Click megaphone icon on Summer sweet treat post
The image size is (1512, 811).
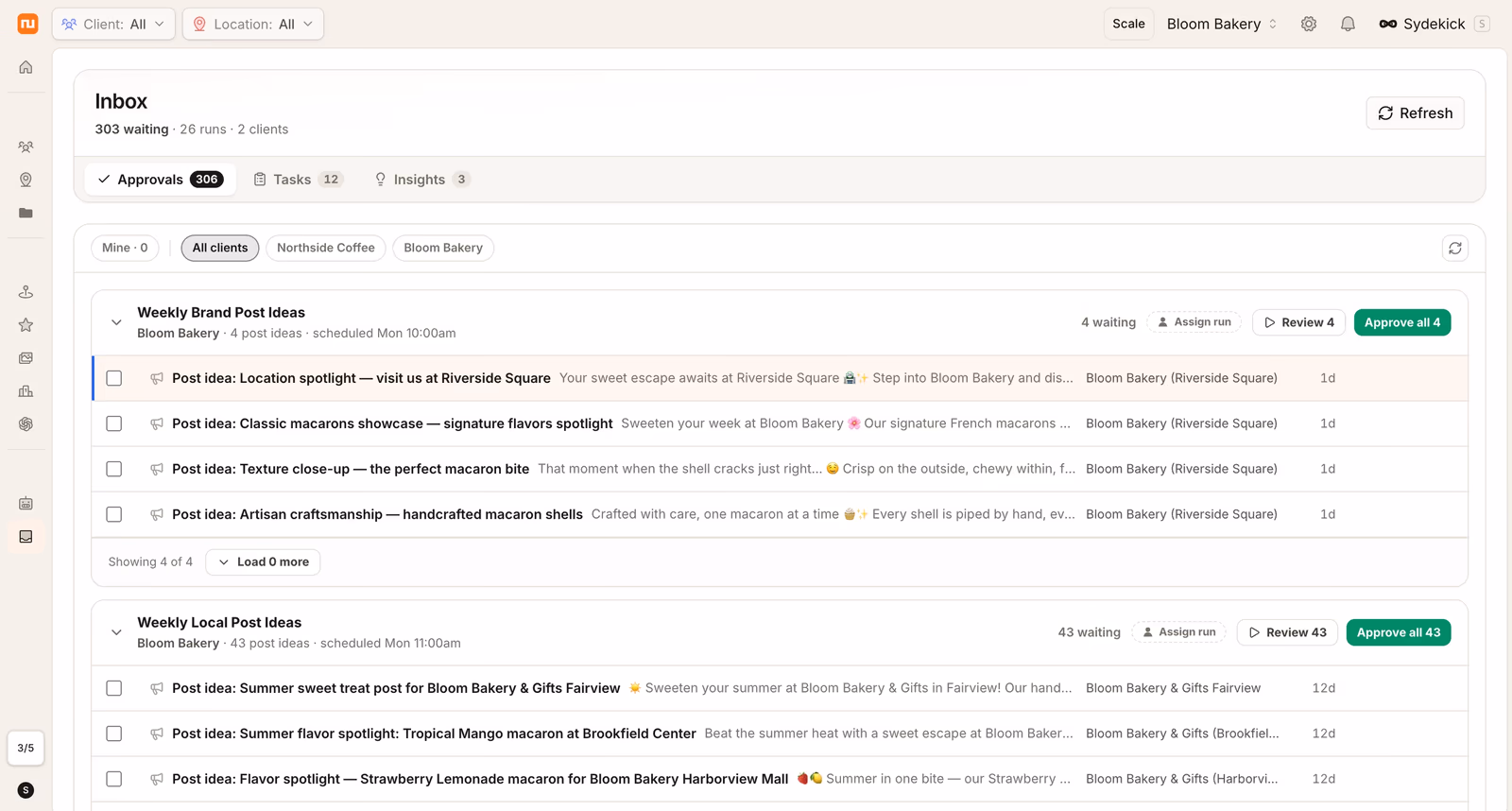(157, 688)
